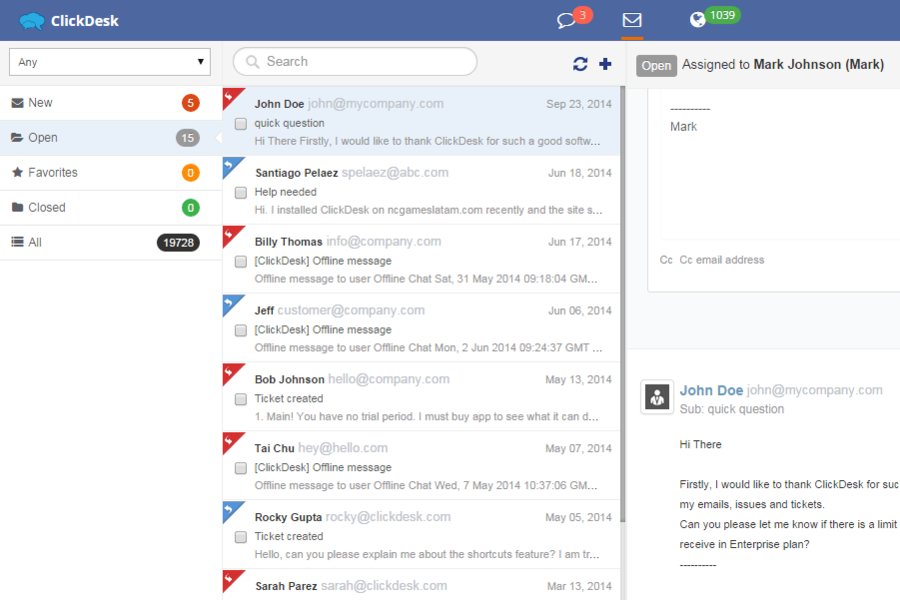Open the chats panel with 3 notifications
The width and height of the screenshot is (900, 600).
[x=566, y=19]
